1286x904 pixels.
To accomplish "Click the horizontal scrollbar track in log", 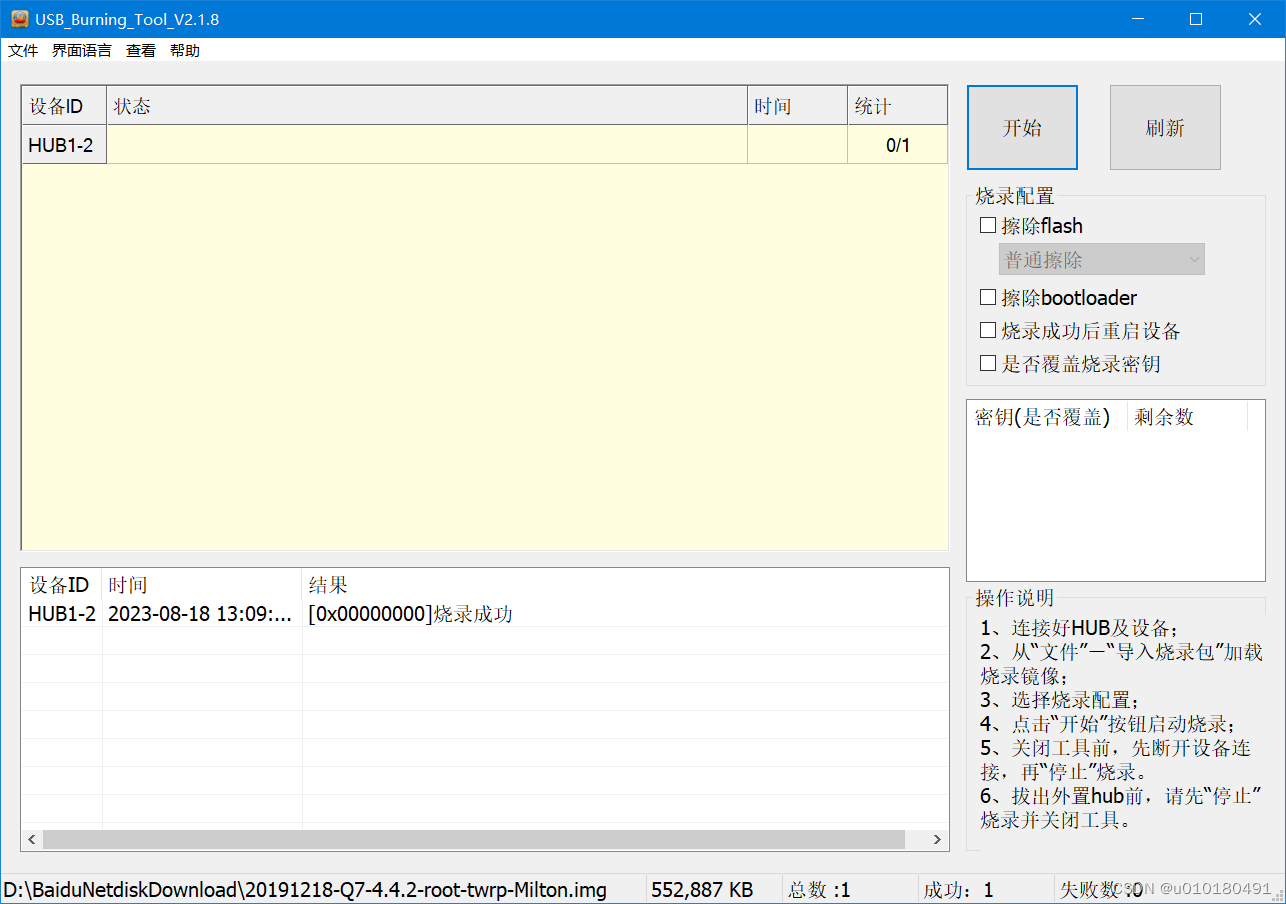I will pos(918,839).
